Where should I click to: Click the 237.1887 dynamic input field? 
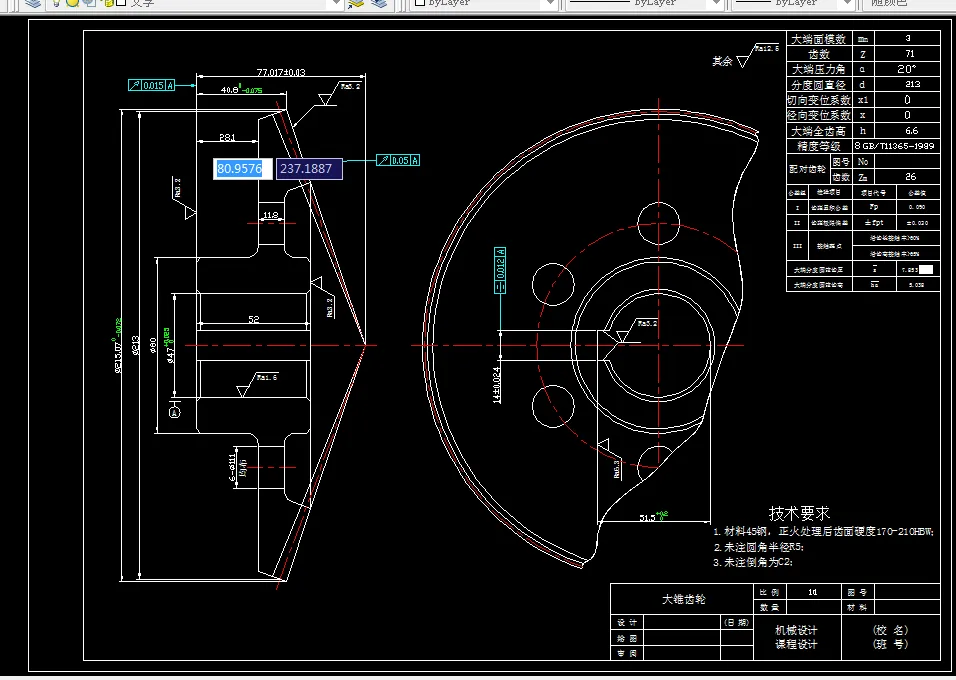click(309, 169)
